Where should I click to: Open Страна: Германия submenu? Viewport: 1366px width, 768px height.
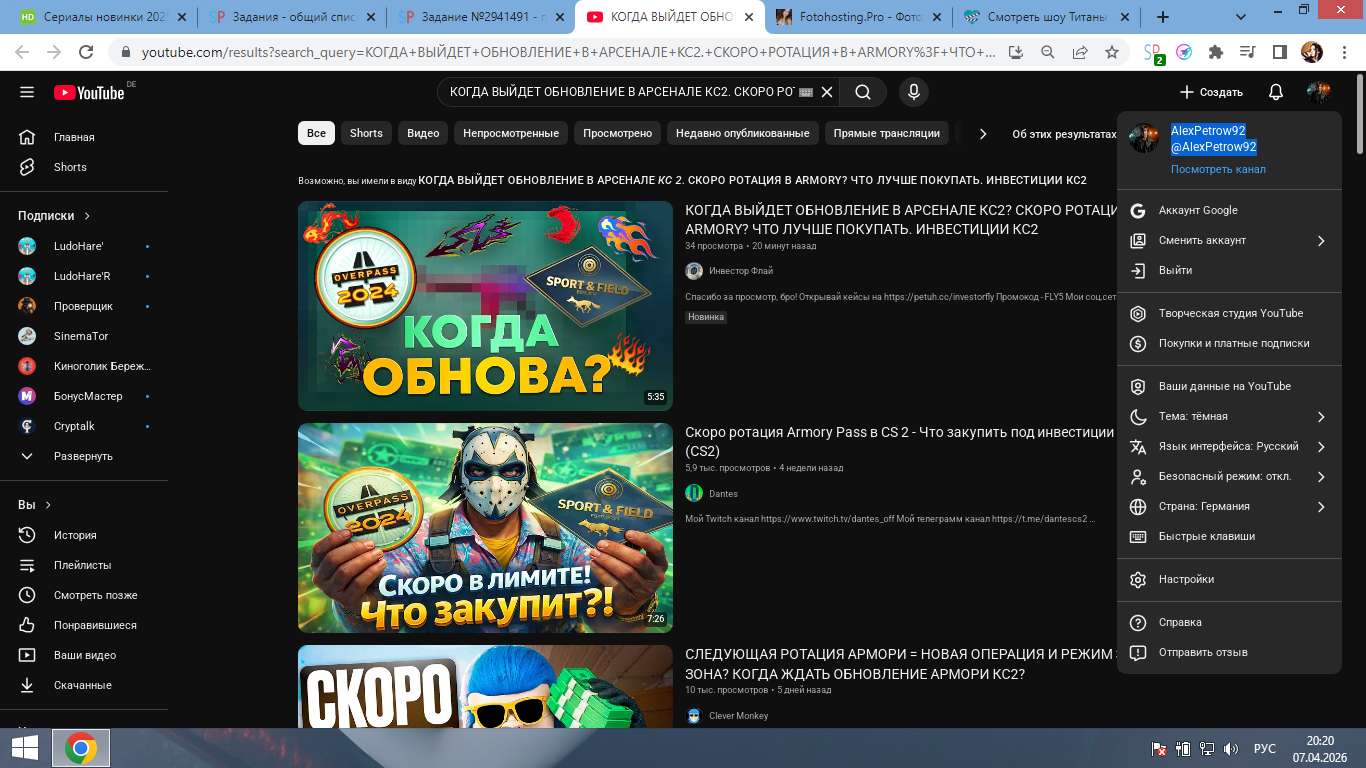[1229, 506]
